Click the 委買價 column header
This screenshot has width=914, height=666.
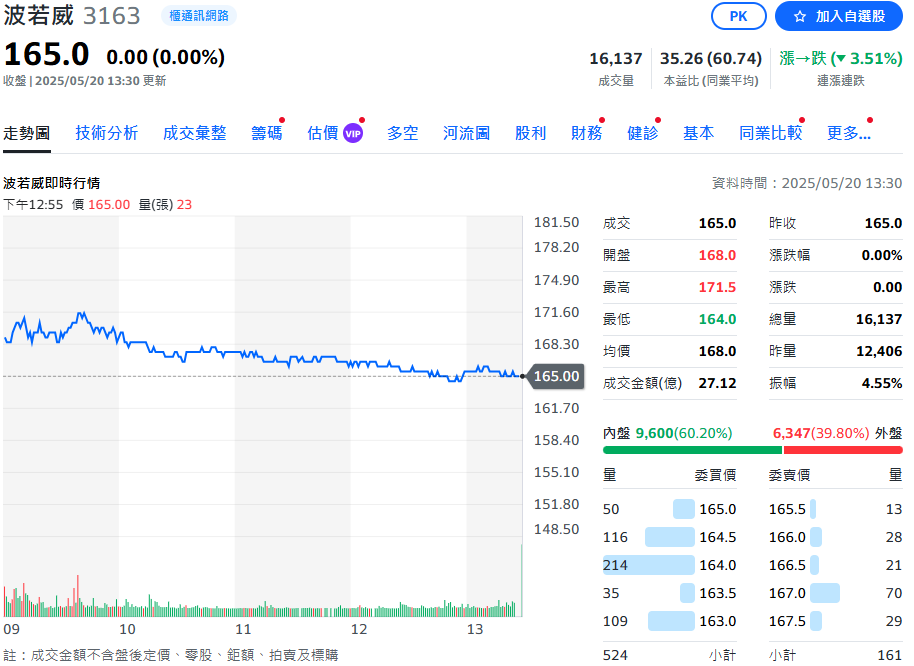(x=715, y=475)
